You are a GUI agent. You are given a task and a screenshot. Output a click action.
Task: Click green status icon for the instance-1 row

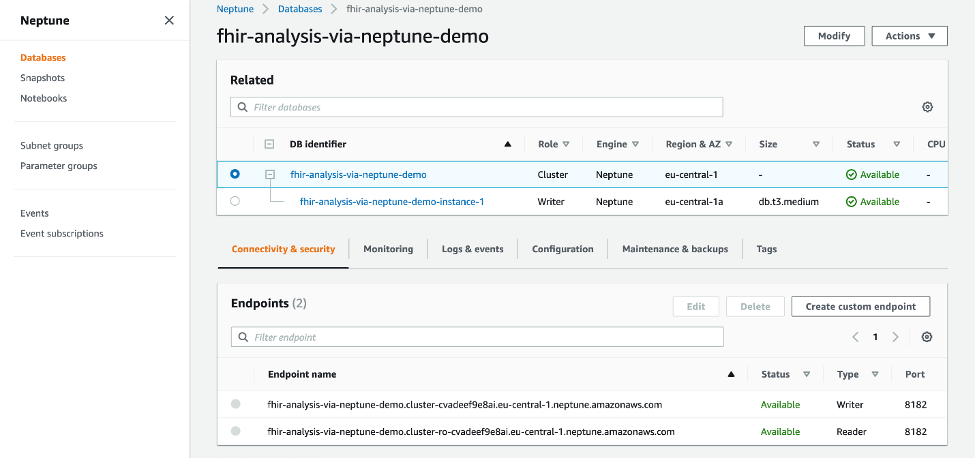coord(851,202)
